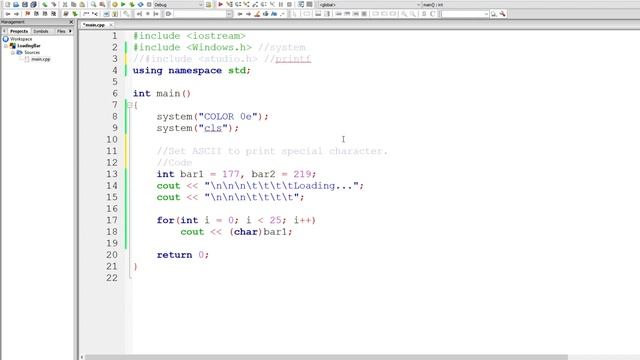Screen dimensions: 640x360
Task: Click the Run to cursor debug icon
Action: [229, 4]
